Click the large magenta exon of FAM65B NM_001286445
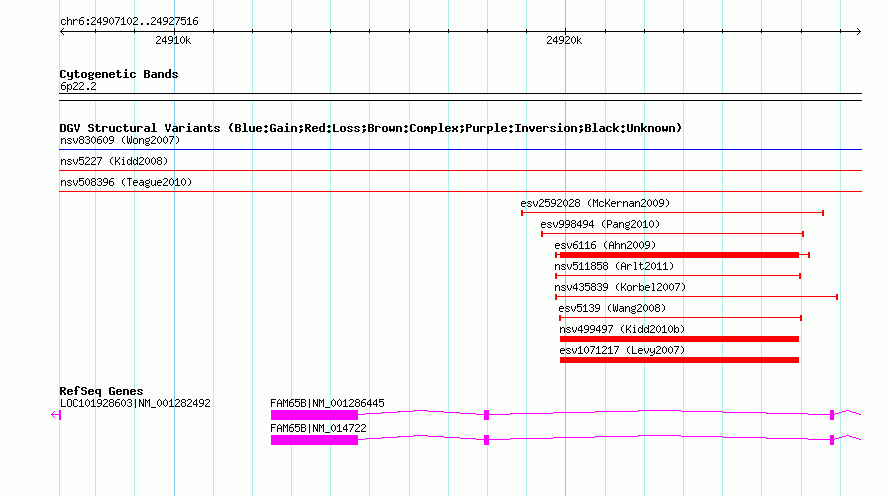The height and width of the screenshot is (496, 890). pos(314,415)
